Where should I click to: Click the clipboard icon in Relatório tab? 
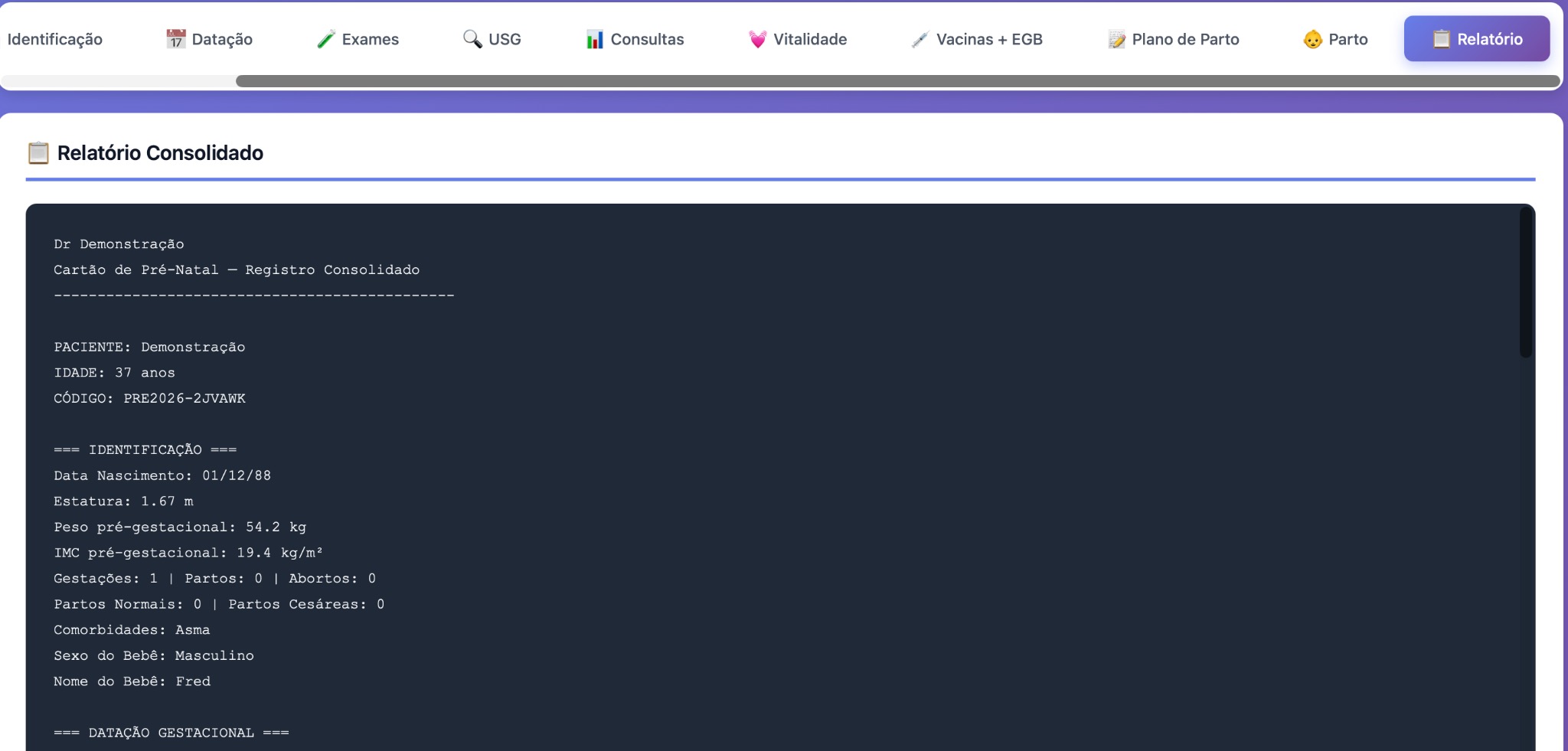pos(1442,39)
